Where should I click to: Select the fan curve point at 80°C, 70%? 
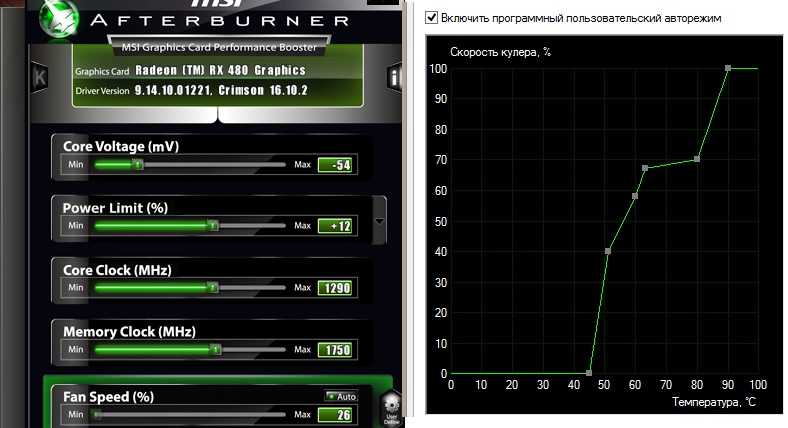pyautogui.click(x=697, y=159)
